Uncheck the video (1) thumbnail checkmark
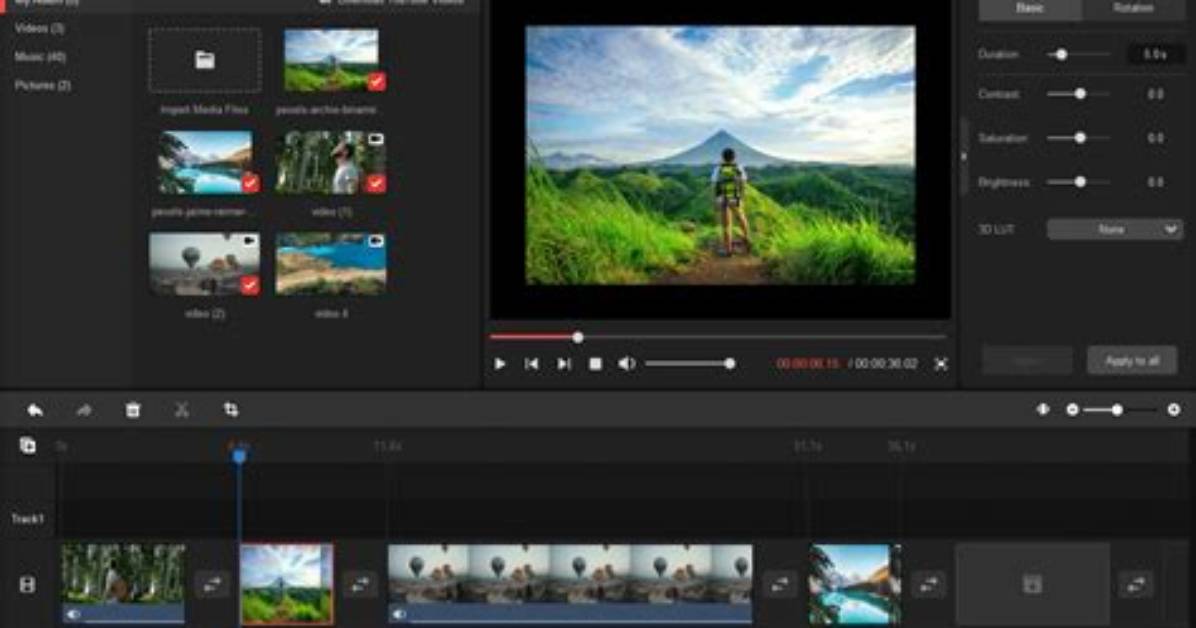Screen dimensions: 1196x628 click(375, 183)
